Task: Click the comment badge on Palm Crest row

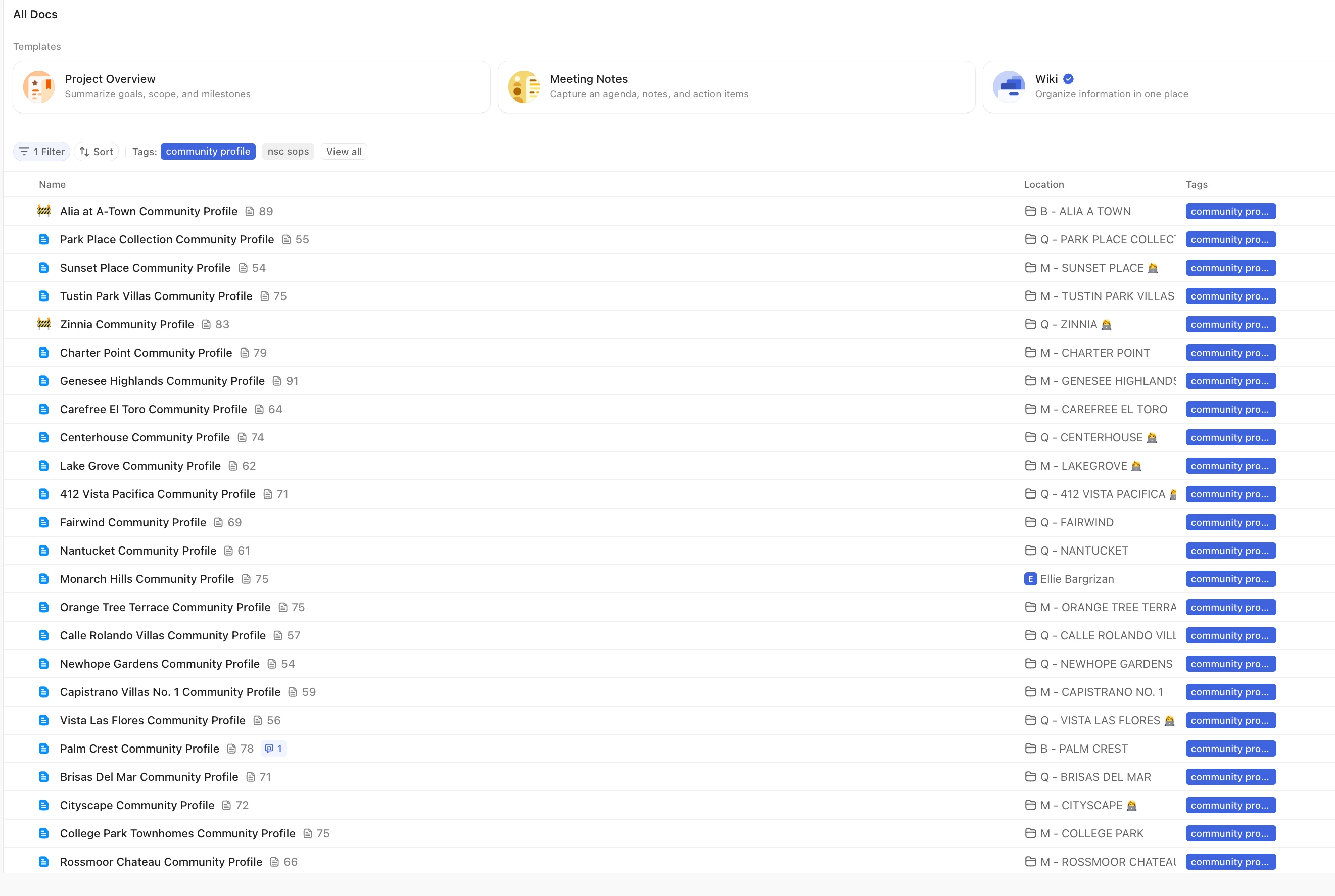Action: pos(274,749)
